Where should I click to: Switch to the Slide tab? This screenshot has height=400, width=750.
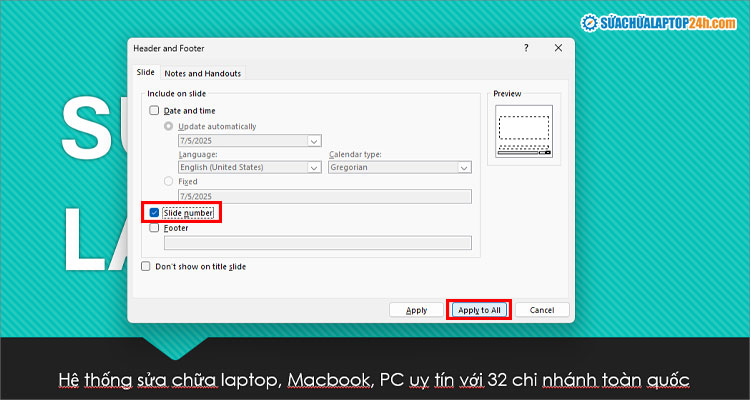coord(145,72)
